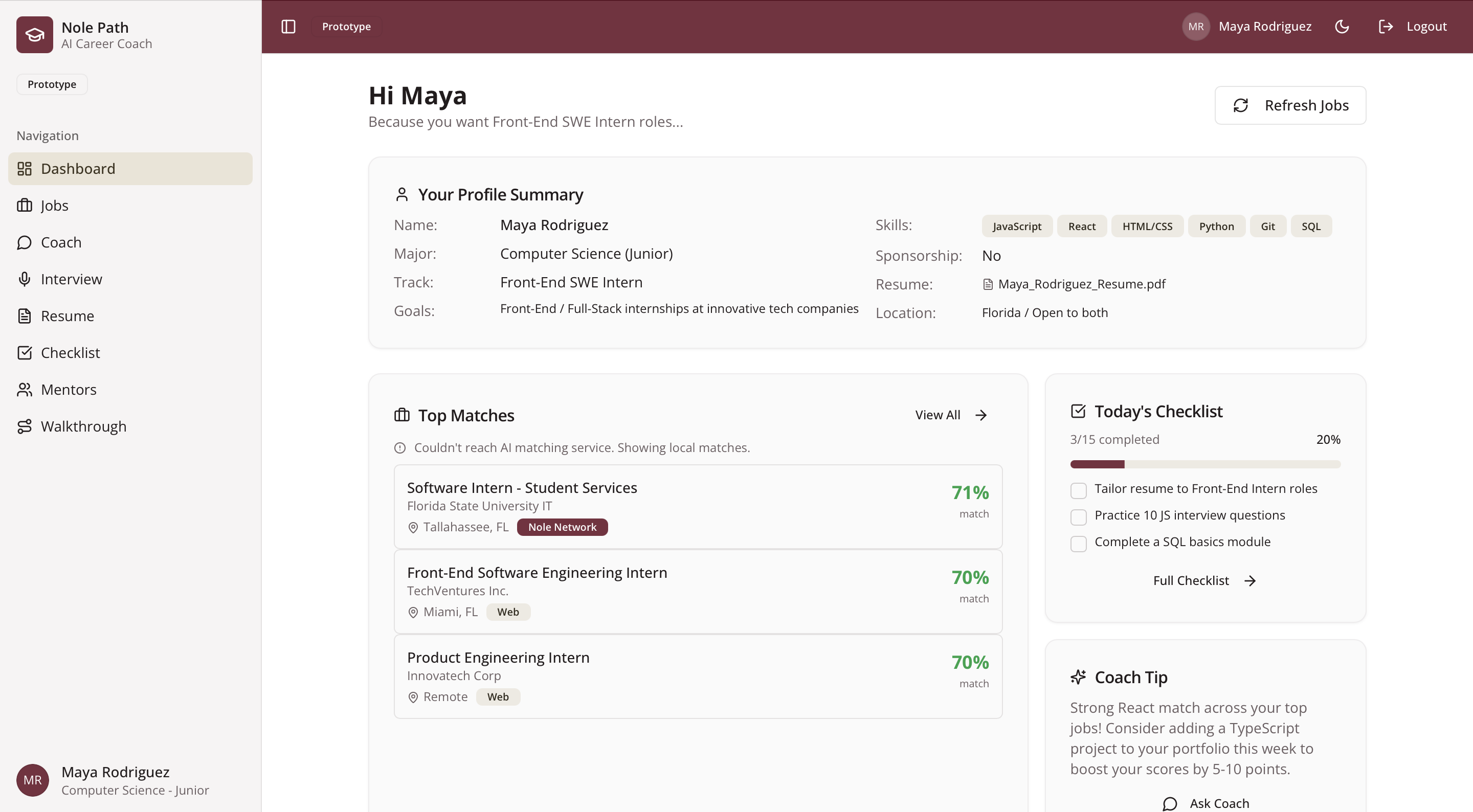Screen dimensions: 1473x812
Task: Open the MR avatar menu
Action: pos(1195,26)
